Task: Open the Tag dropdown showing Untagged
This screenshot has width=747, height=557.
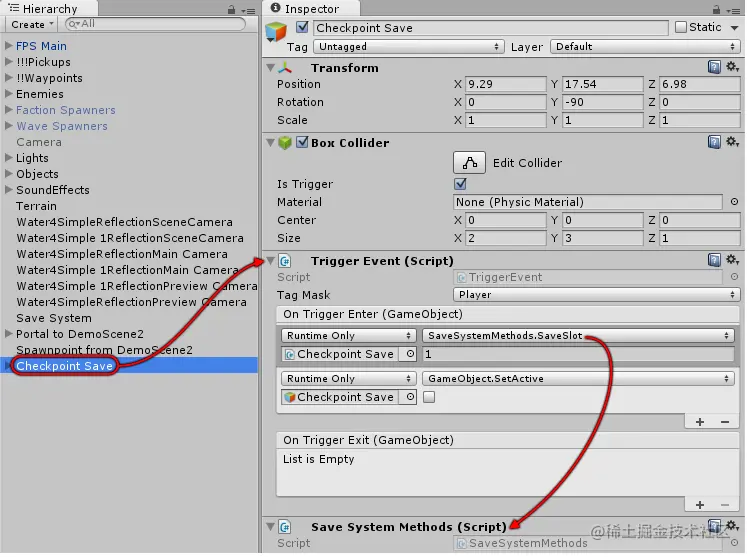Action: point(408,47)
